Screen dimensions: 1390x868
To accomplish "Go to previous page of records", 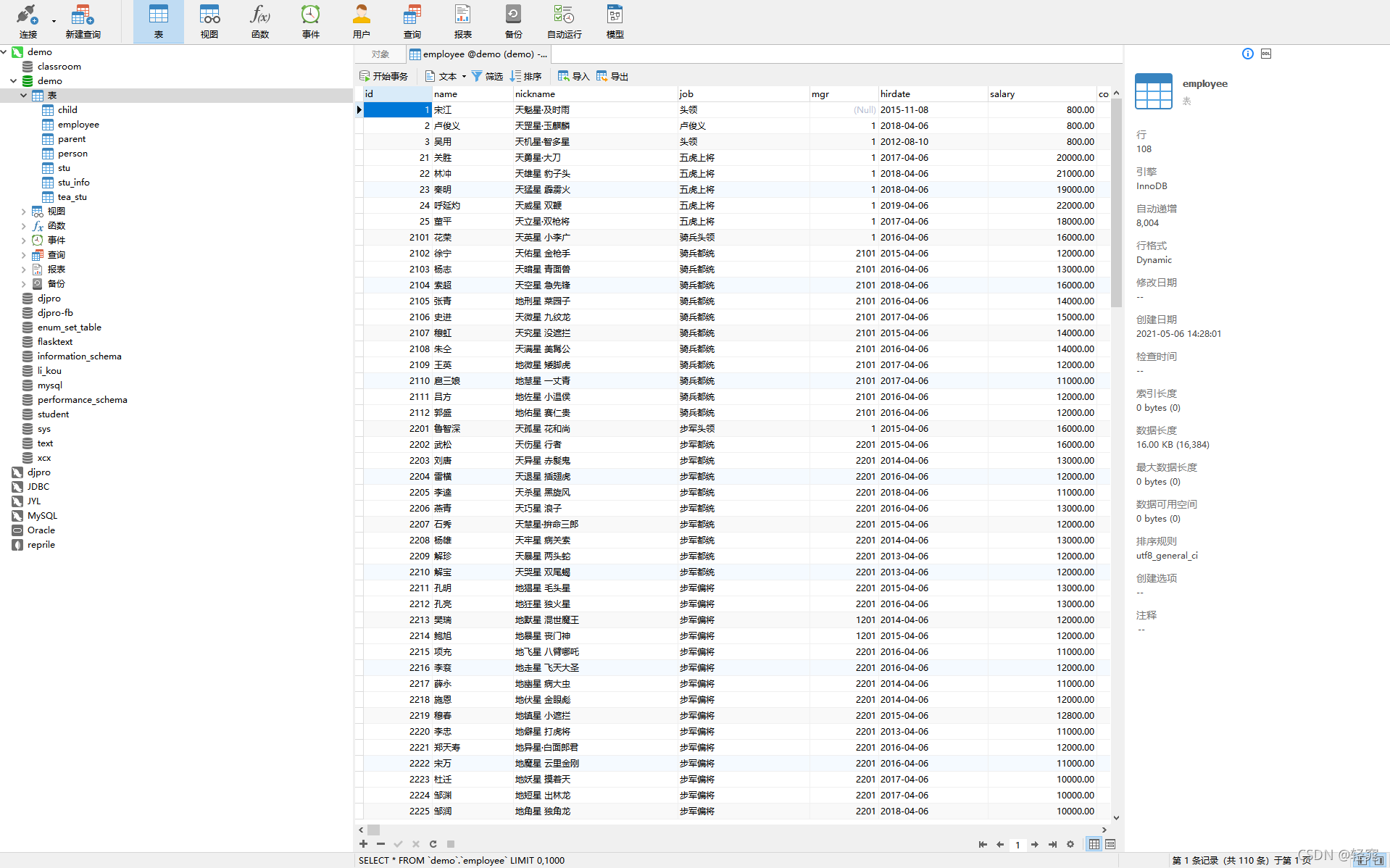I will click(1000, 844).
